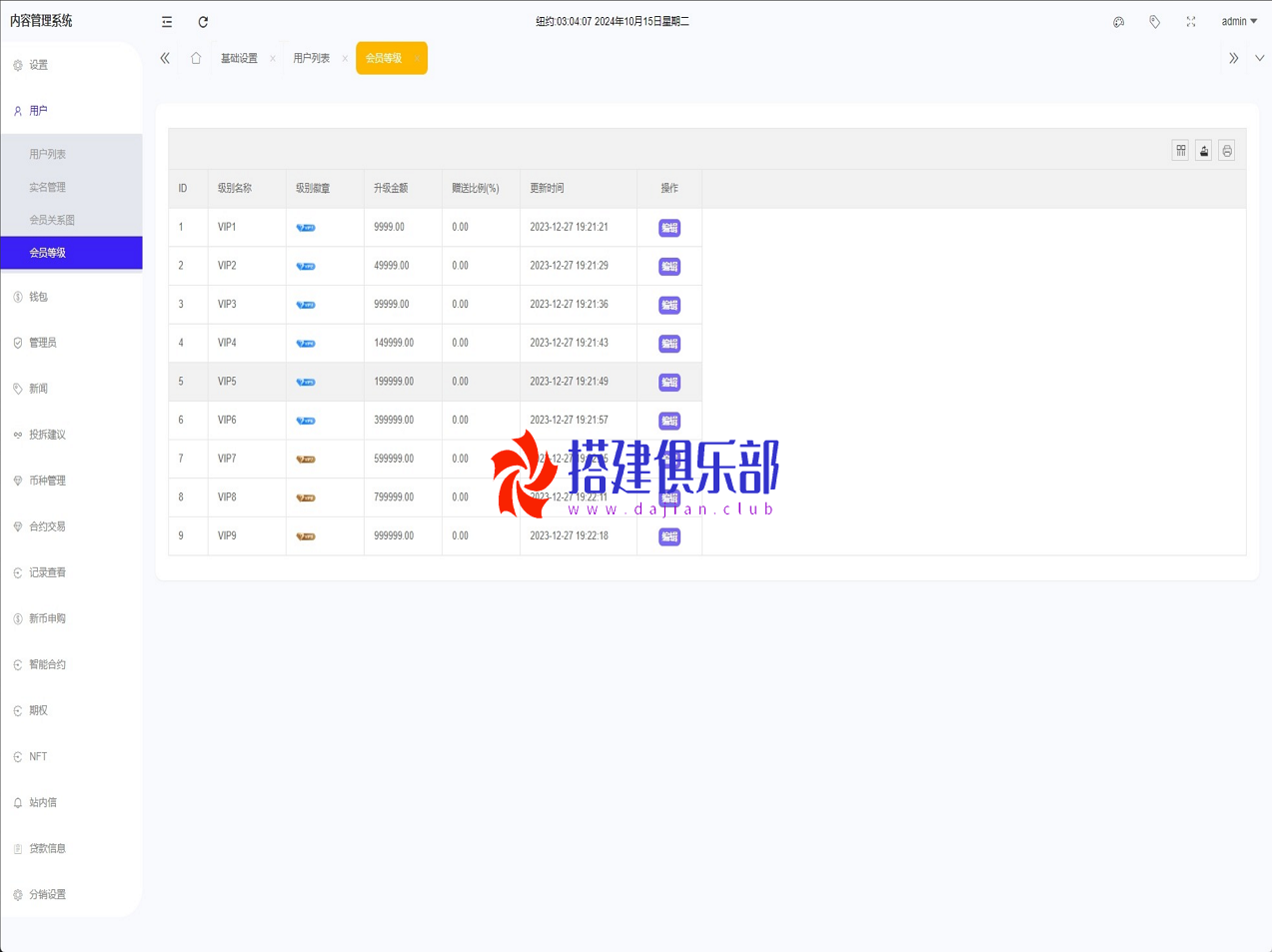Switch to the 基础设置 tab
This screenshot has width=1272, height=952.
point(239,58)
